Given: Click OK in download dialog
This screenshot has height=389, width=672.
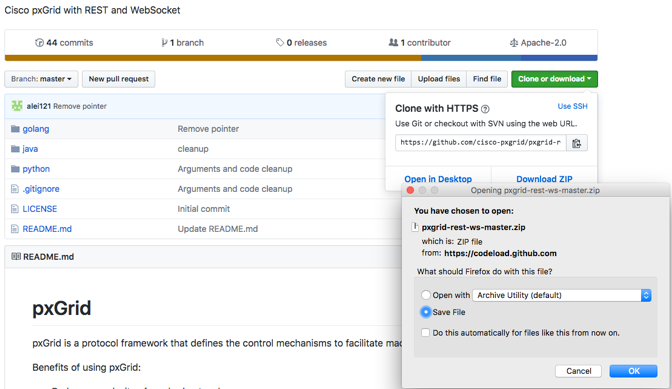Looking at the screenshot, I should 633,371.
